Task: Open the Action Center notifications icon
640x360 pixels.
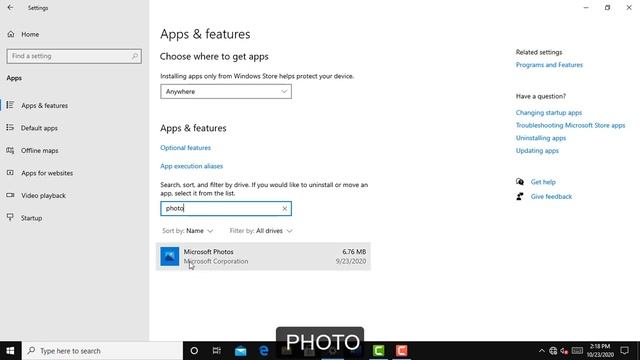Action: click(624, 351)
